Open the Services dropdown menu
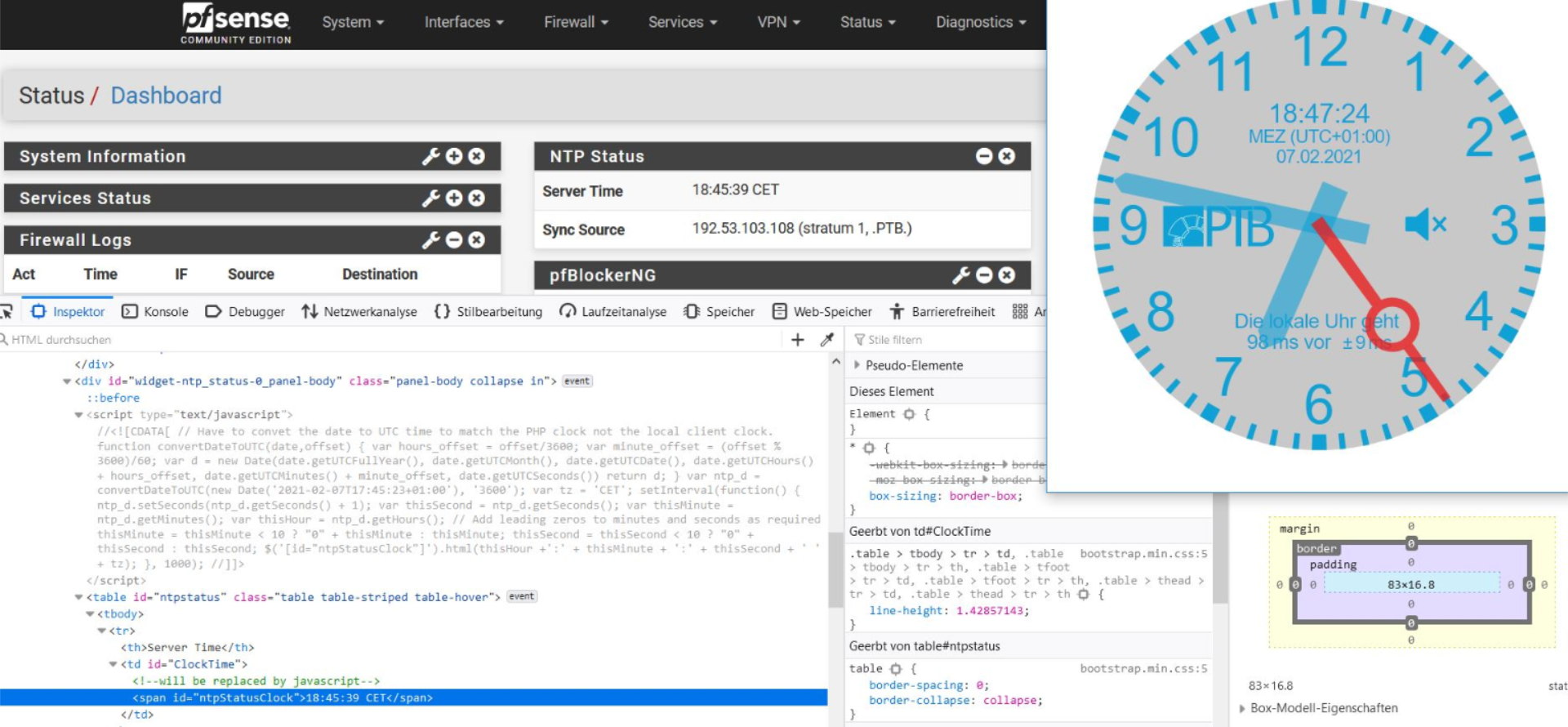 pyautogui.click(x=683, y=22)
